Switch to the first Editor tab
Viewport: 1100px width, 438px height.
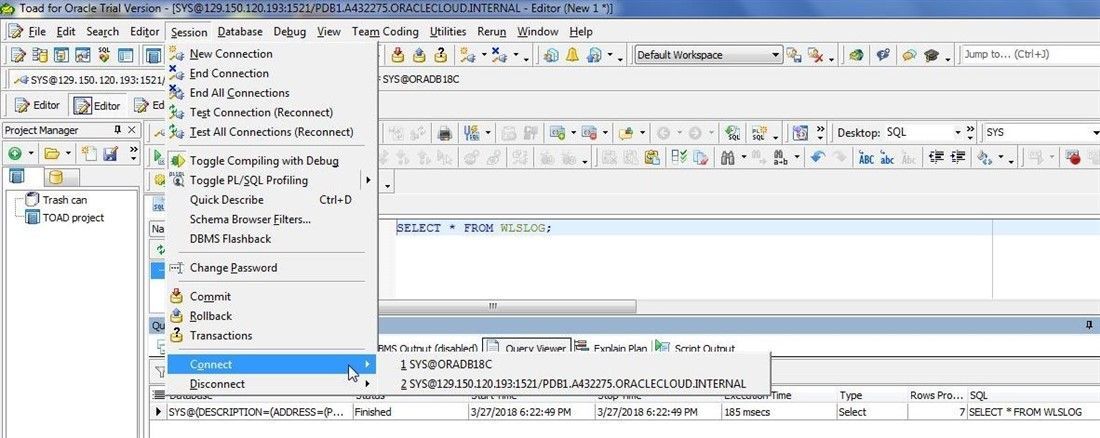pyautogui.click(x=38, y=105)
